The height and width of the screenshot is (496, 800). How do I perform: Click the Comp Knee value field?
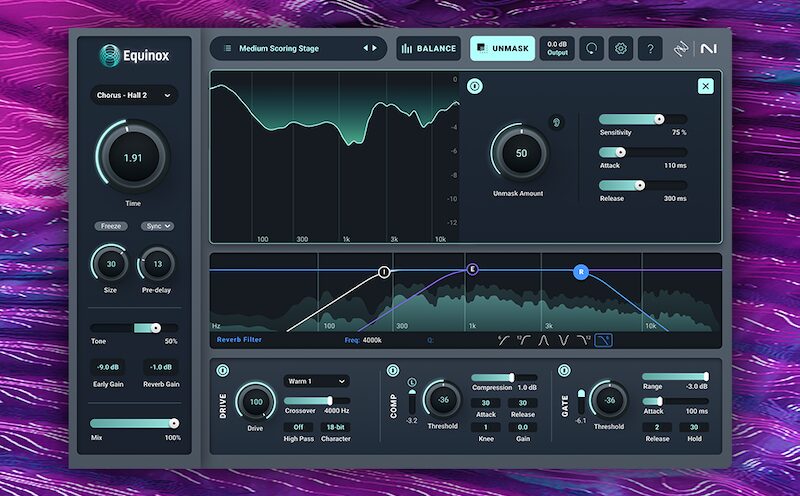coord(486,427)
